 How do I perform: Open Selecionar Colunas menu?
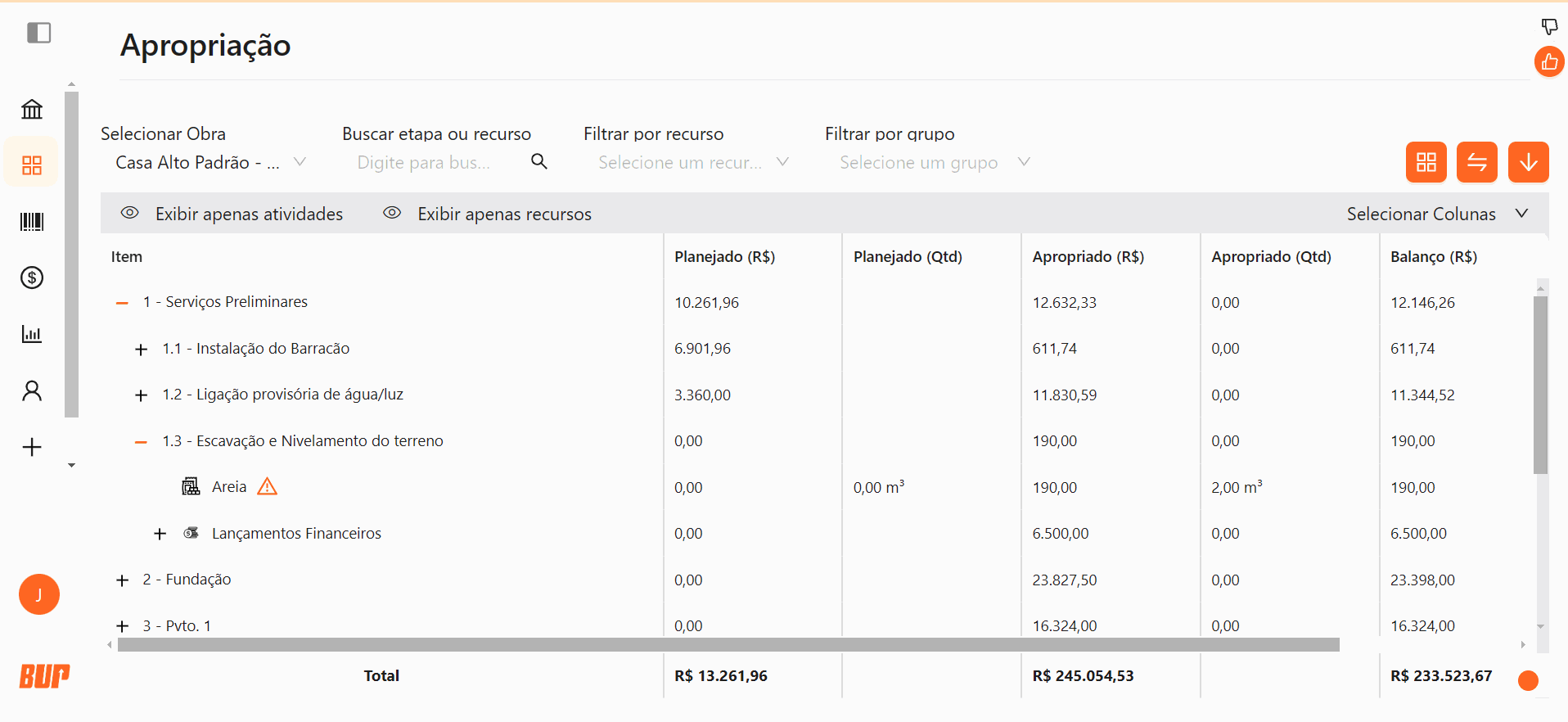(x=1436, y=214)
